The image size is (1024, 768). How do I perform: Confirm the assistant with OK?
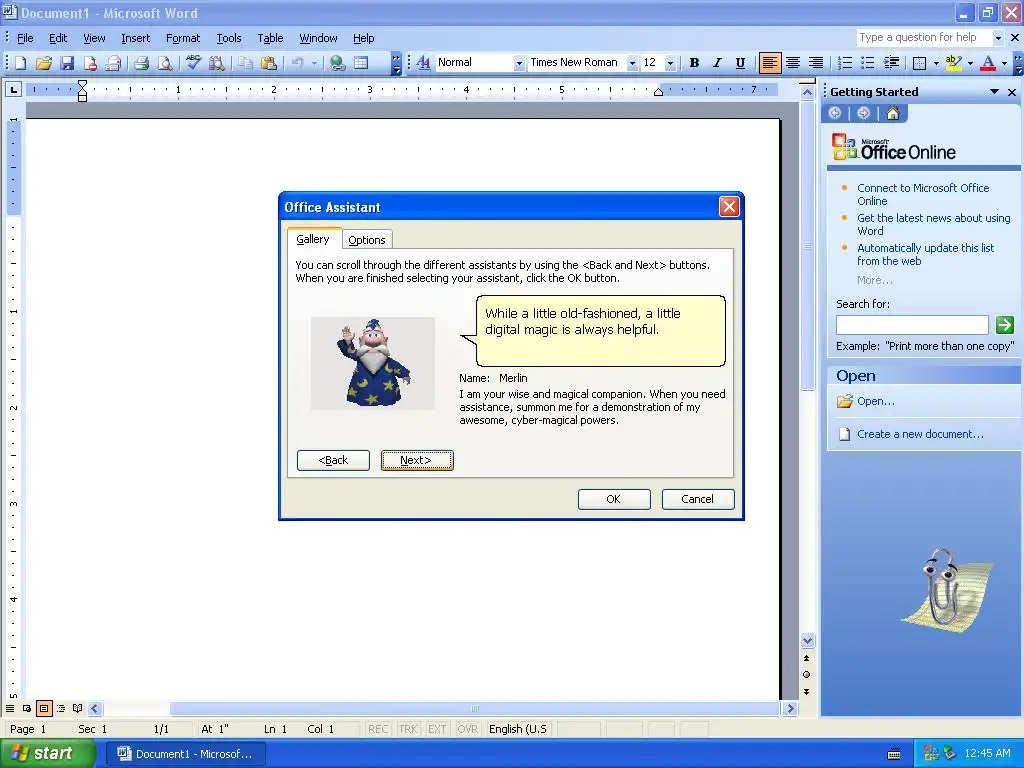click(614, 499)
